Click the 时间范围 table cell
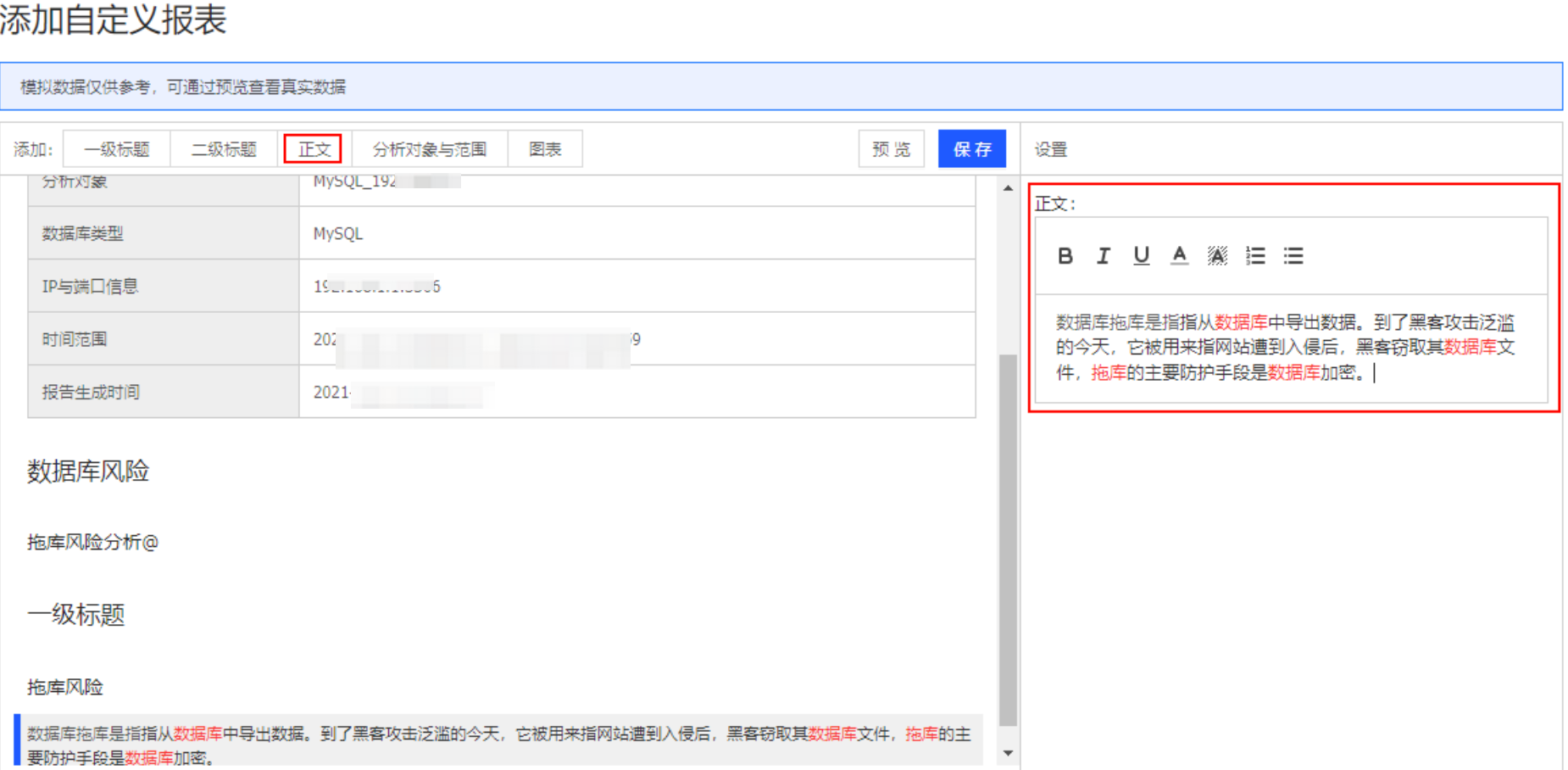 (x=164, y=339)
